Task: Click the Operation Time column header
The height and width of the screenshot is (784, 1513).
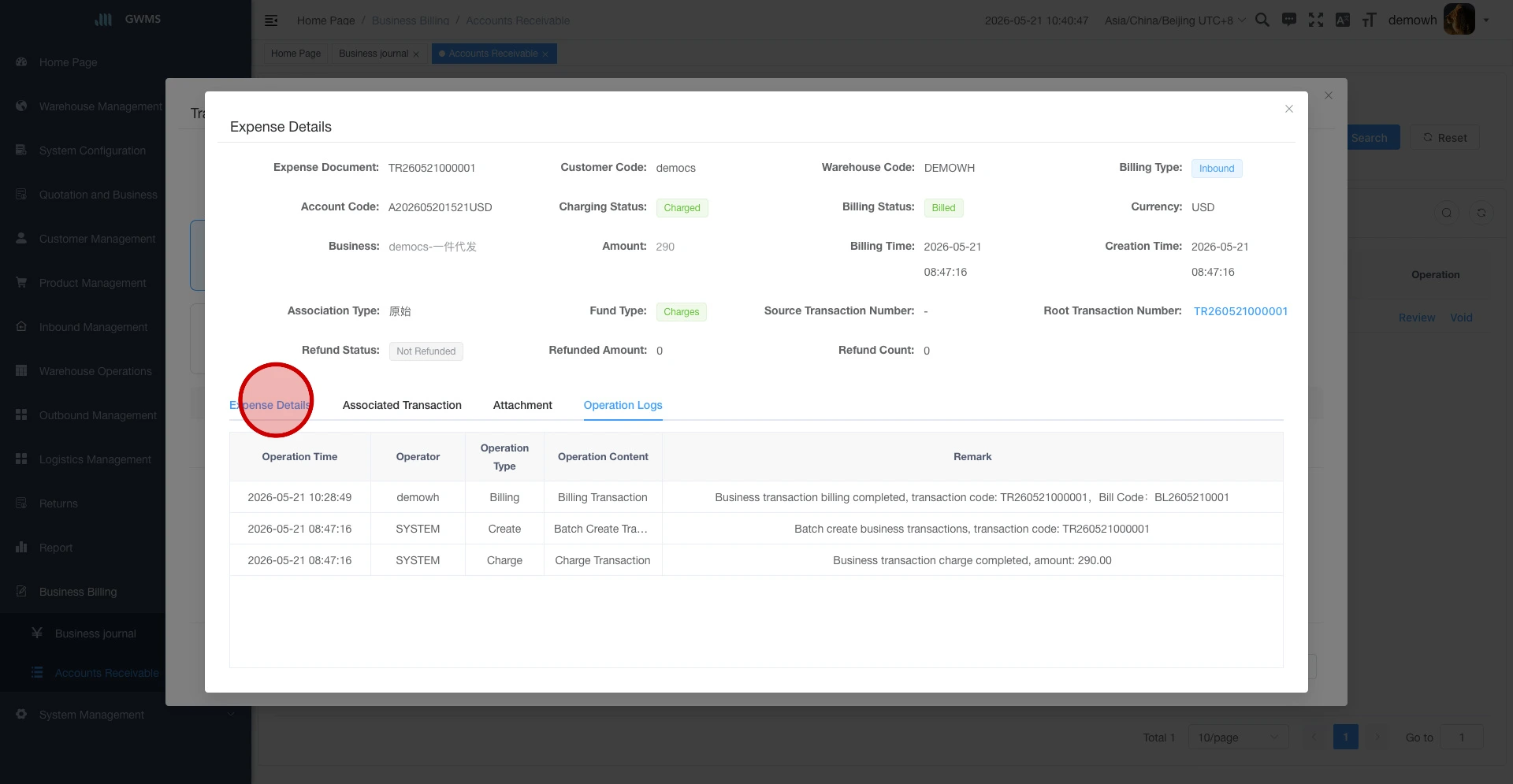Action: pos(299,457)
